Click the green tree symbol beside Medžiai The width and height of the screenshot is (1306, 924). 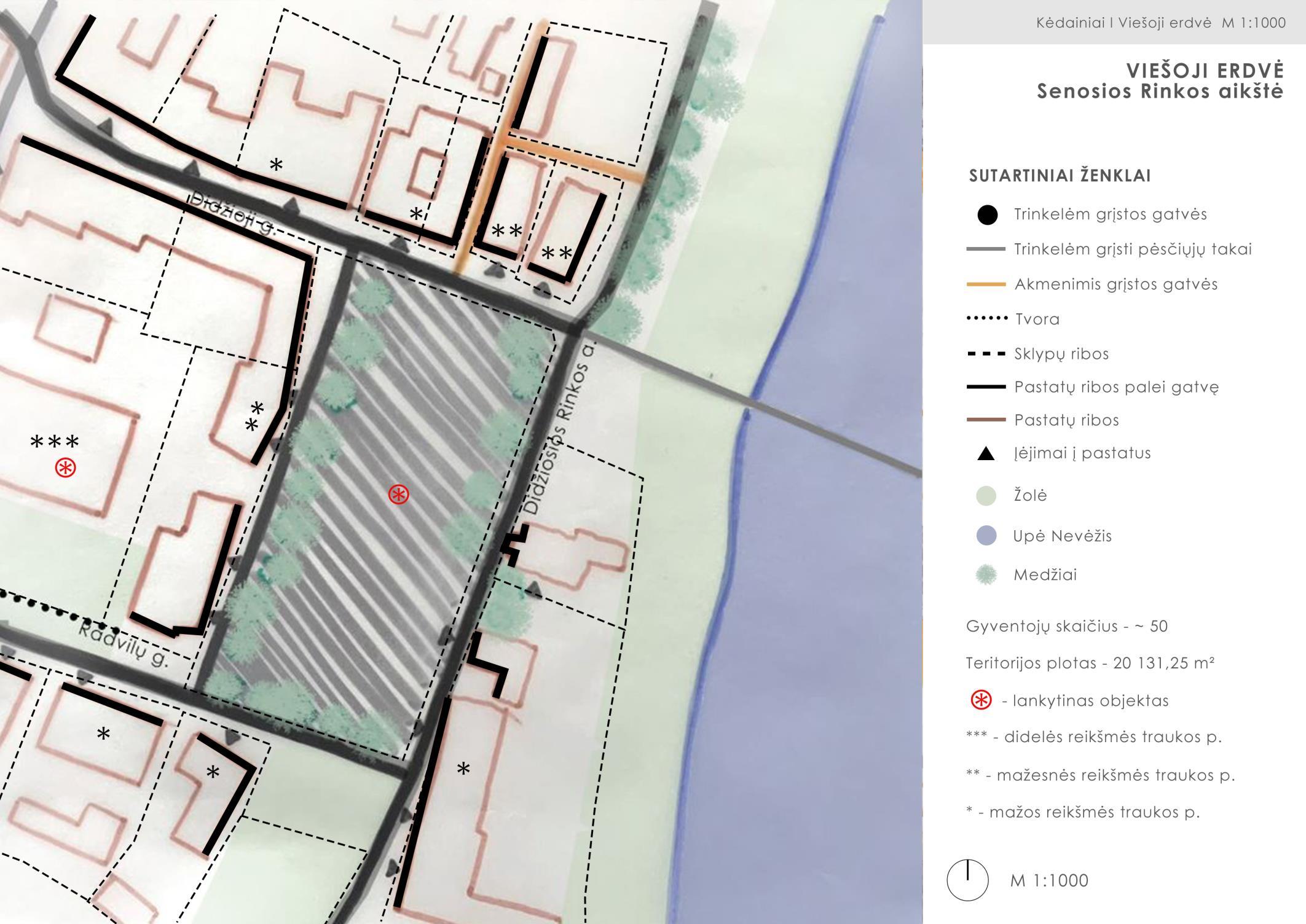pos(986,575)
